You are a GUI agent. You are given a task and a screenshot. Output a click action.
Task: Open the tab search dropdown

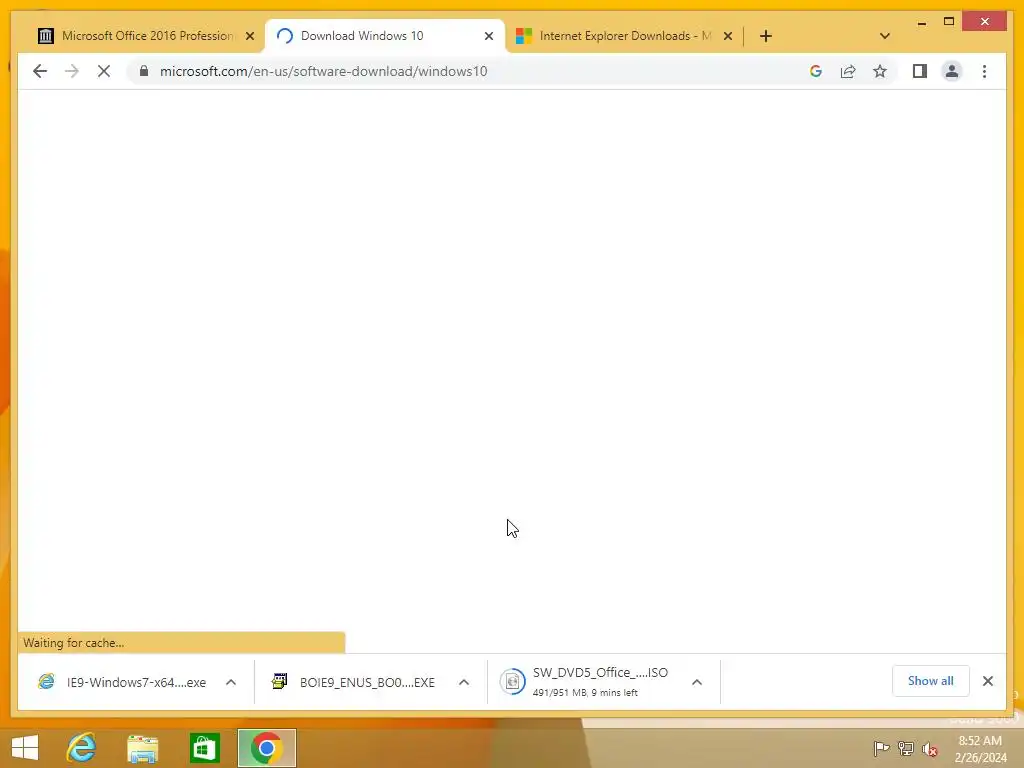tap(885, 36)
